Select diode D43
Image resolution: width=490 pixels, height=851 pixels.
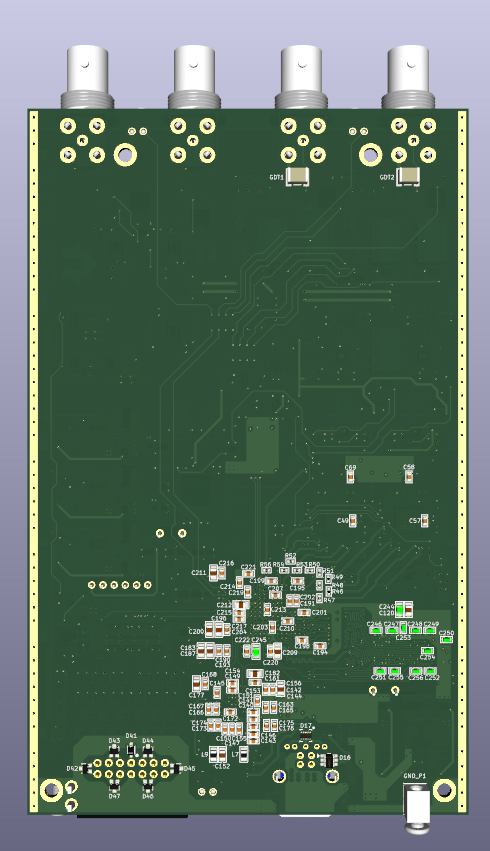[x=114, y=751]
